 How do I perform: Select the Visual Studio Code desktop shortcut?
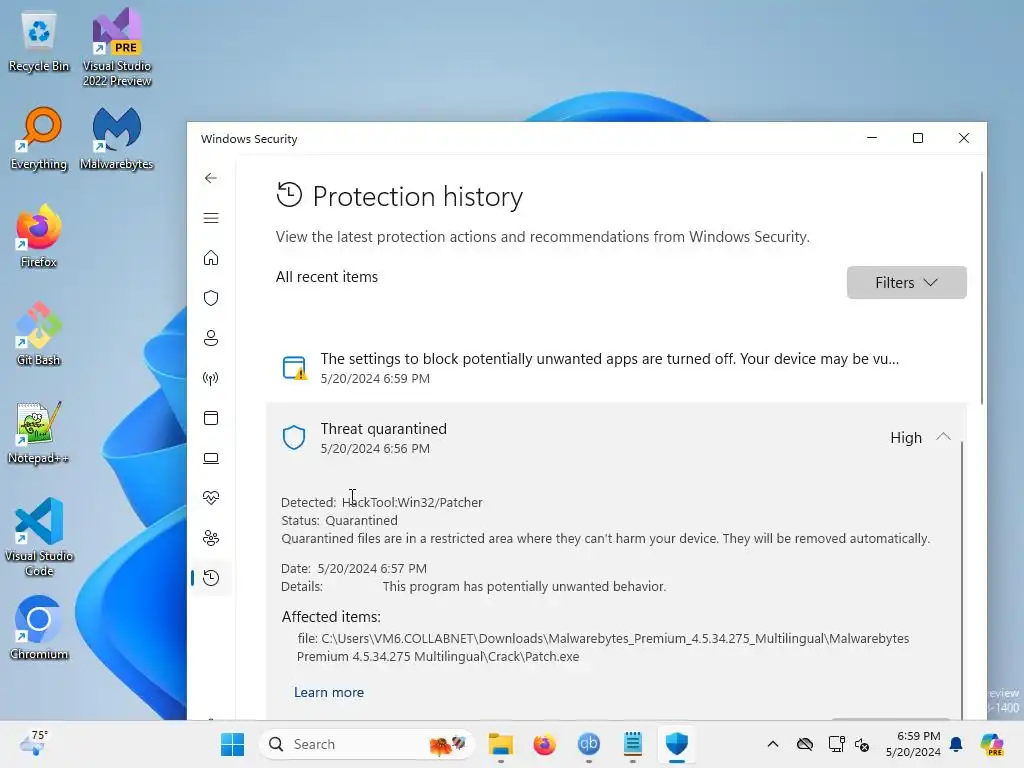[x=39, y=537]
